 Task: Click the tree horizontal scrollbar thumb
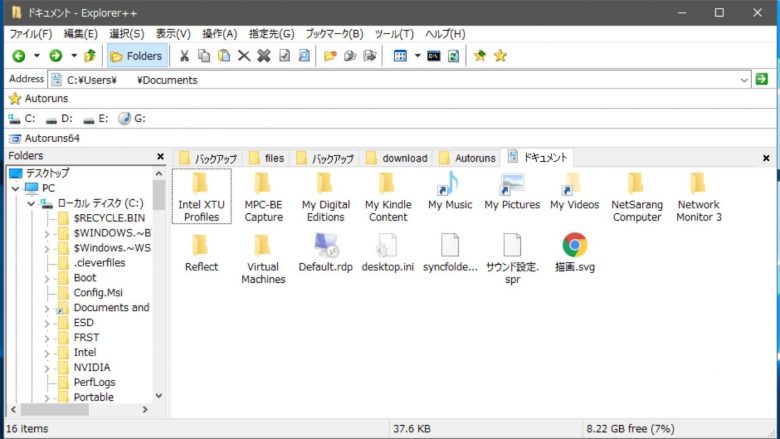point(54,410)
